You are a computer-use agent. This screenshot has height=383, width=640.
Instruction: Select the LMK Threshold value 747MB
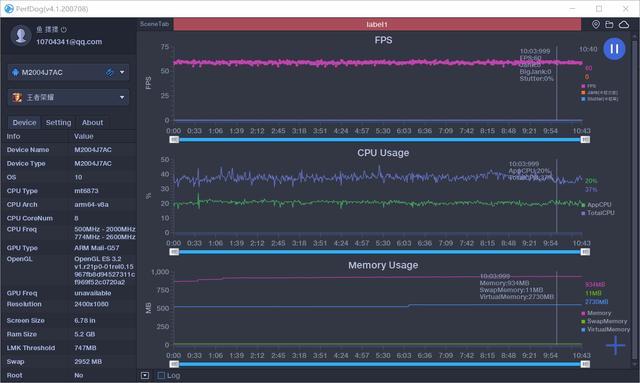(85, 348)
